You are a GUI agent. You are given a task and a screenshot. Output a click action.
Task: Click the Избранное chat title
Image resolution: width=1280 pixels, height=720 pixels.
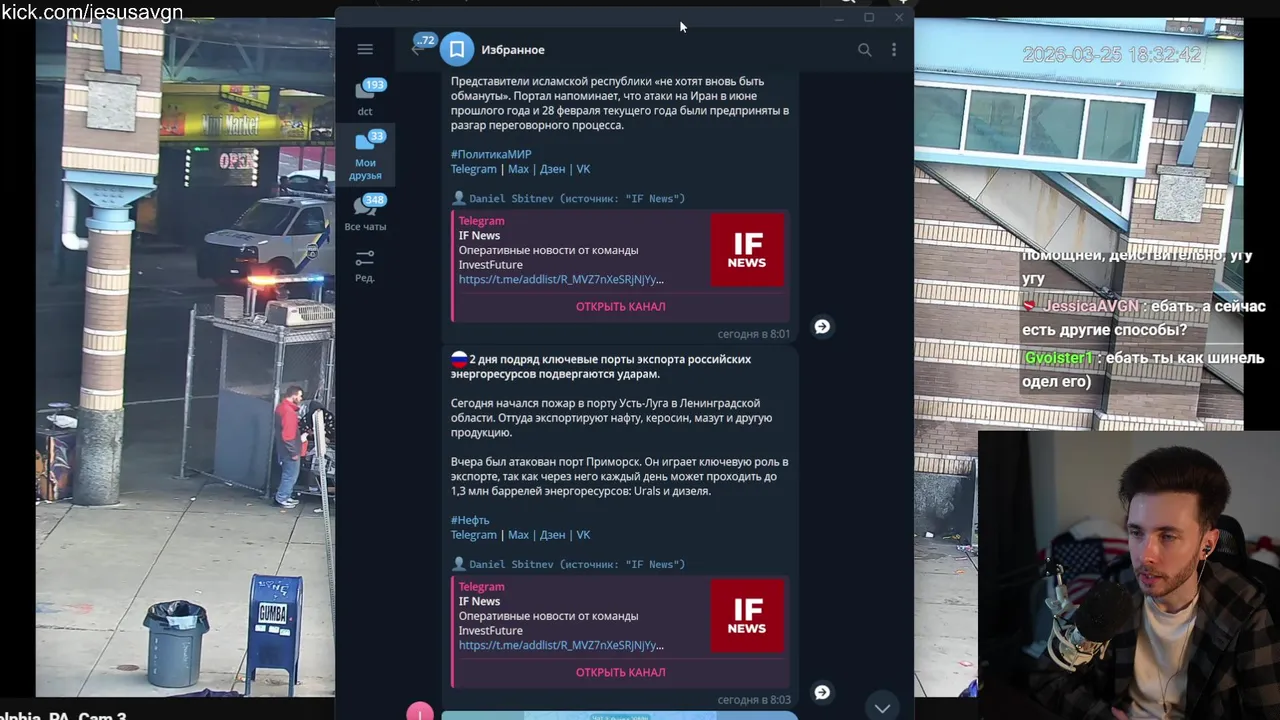point(513,50)
